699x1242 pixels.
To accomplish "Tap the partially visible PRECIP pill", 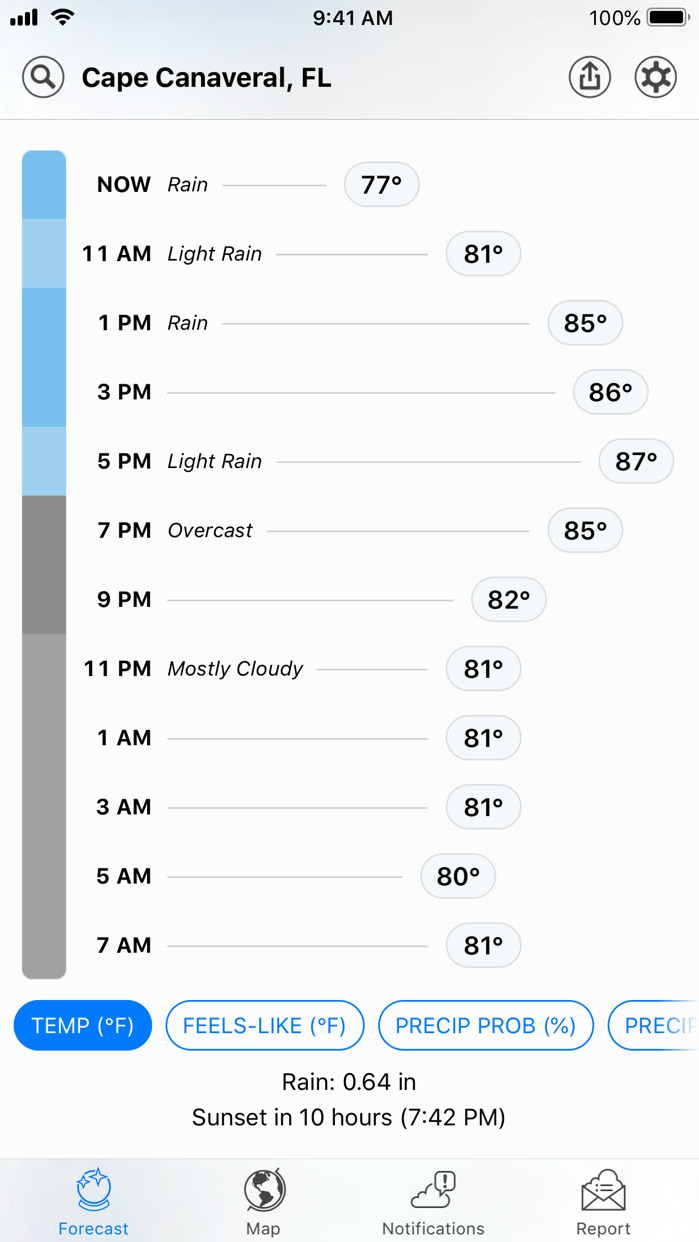I will tap(656, 1026).
